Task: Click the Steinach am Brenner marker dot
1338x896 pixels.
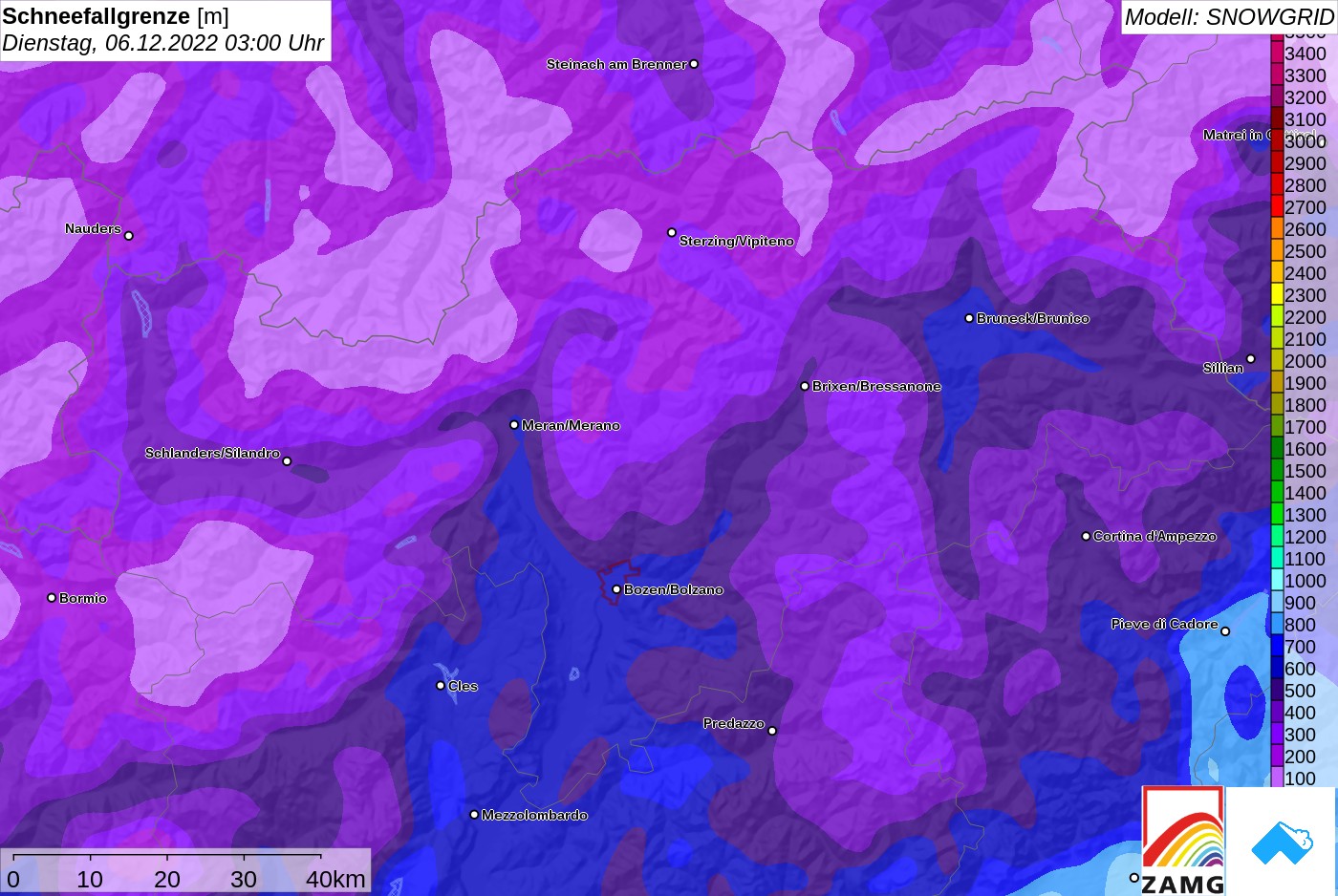Action: (694, 64)
